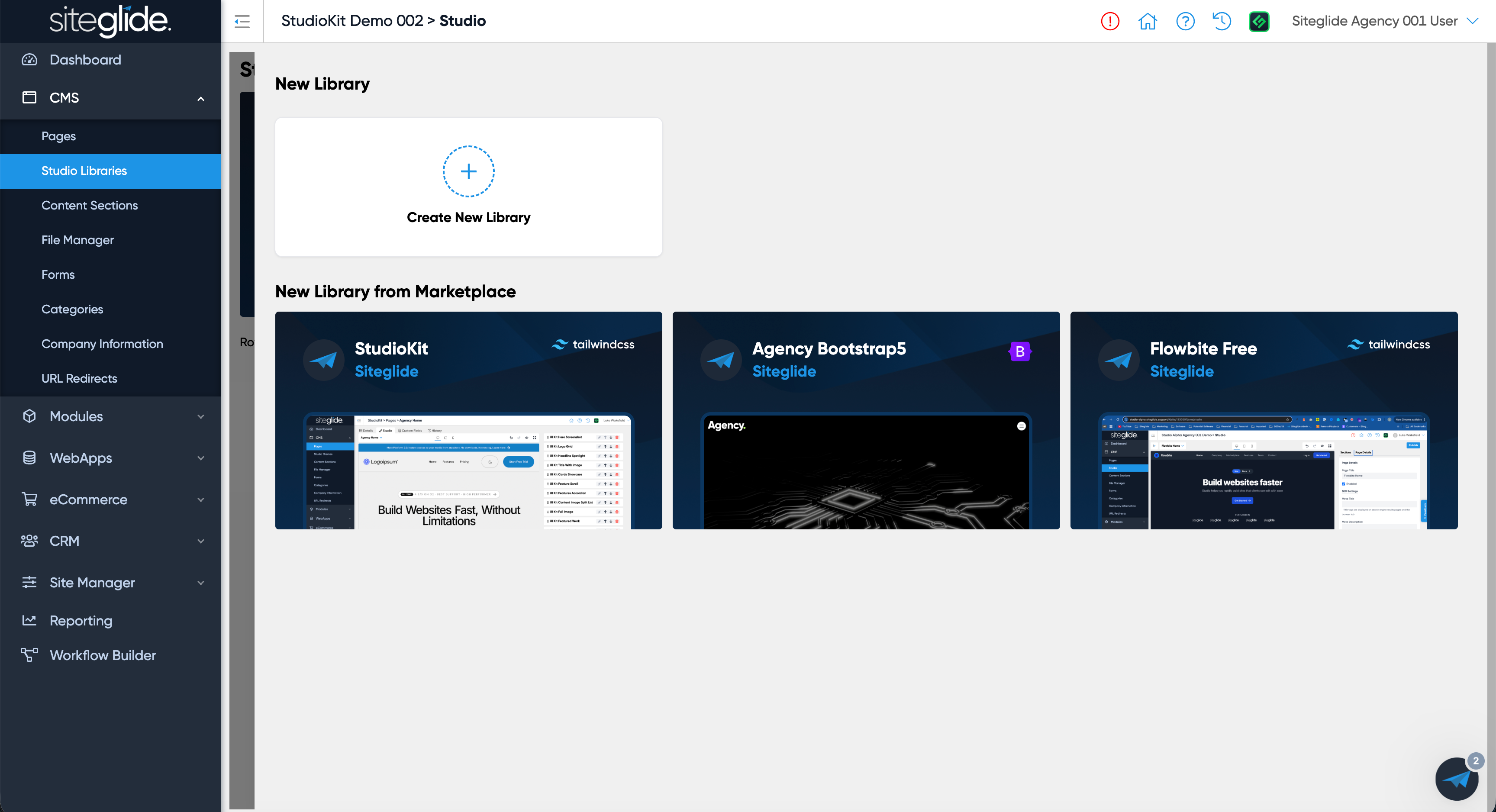This screenshot has width=1496, height=812.
Task: Click the Agency Bootstrap5 paper plane logo
Action: [x=721, y=360]
